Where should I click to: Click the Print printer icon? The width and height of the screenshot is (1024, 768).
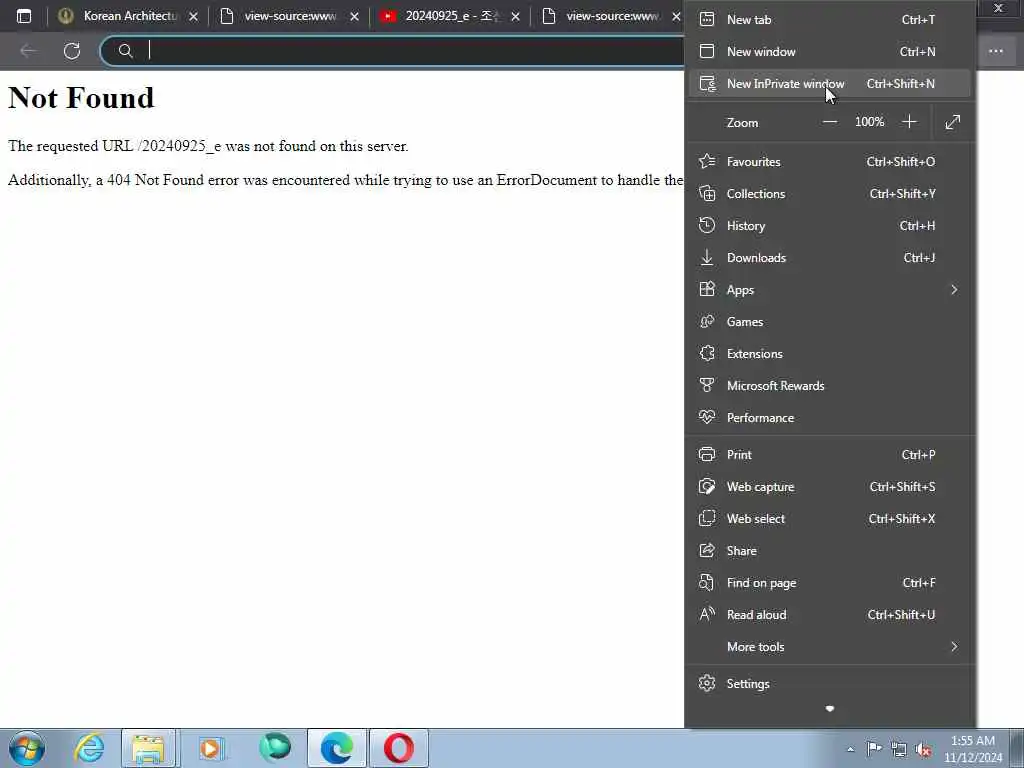(707, 455)
